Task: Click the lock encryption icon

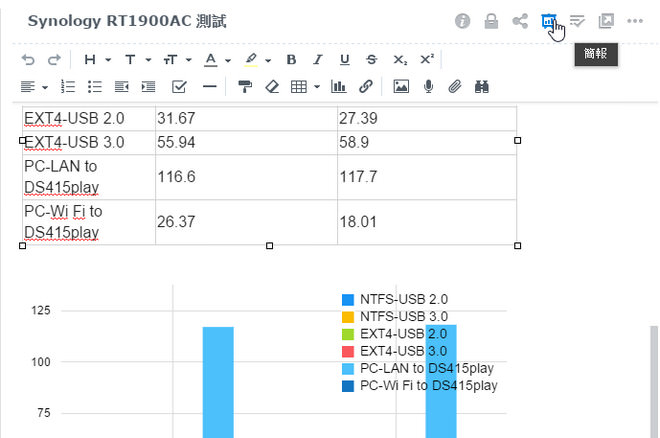Action: (x=491, y=21)
